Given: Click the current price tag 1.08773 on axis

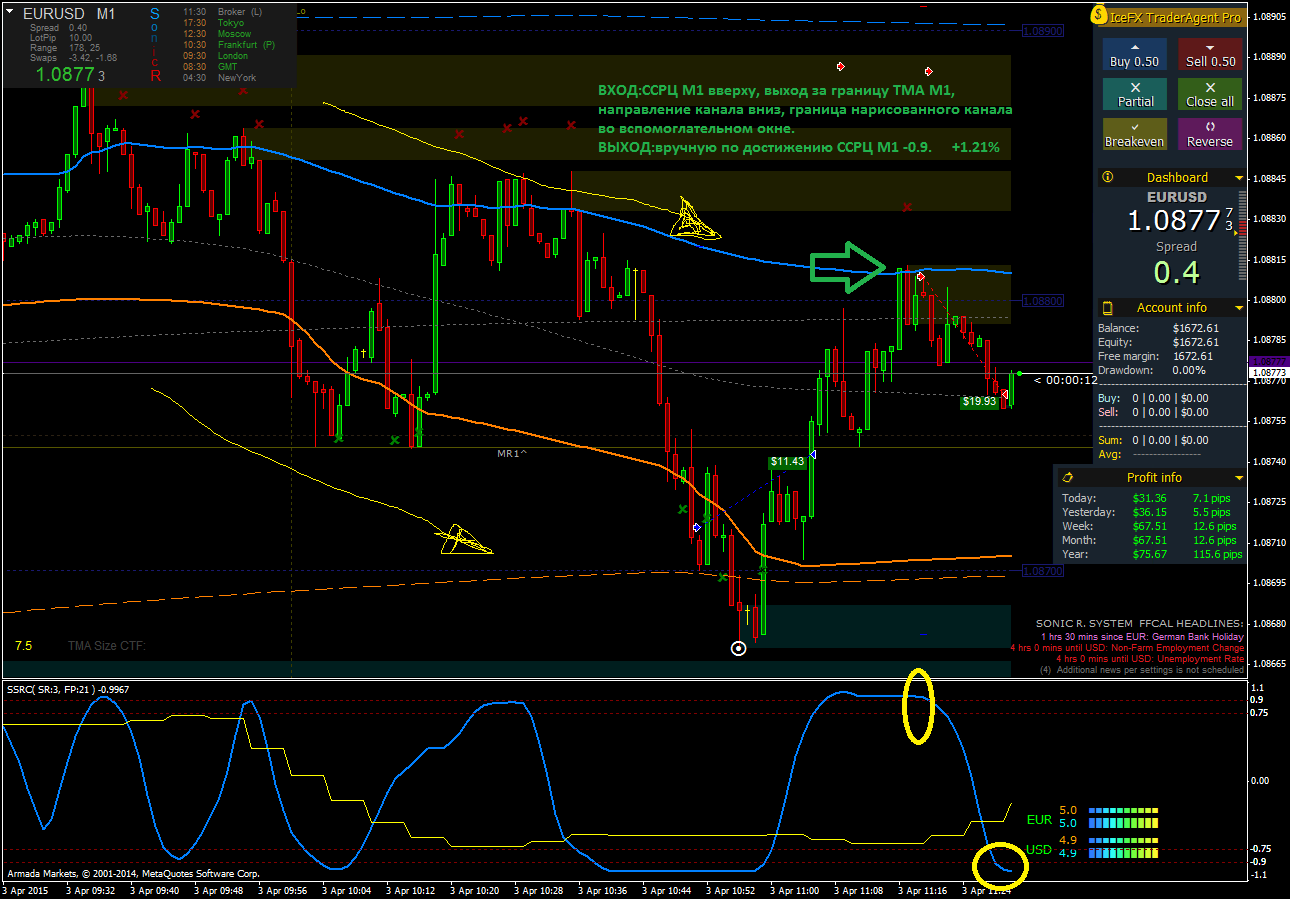Looking at the screenshot, I should [x=1267, y=372].
